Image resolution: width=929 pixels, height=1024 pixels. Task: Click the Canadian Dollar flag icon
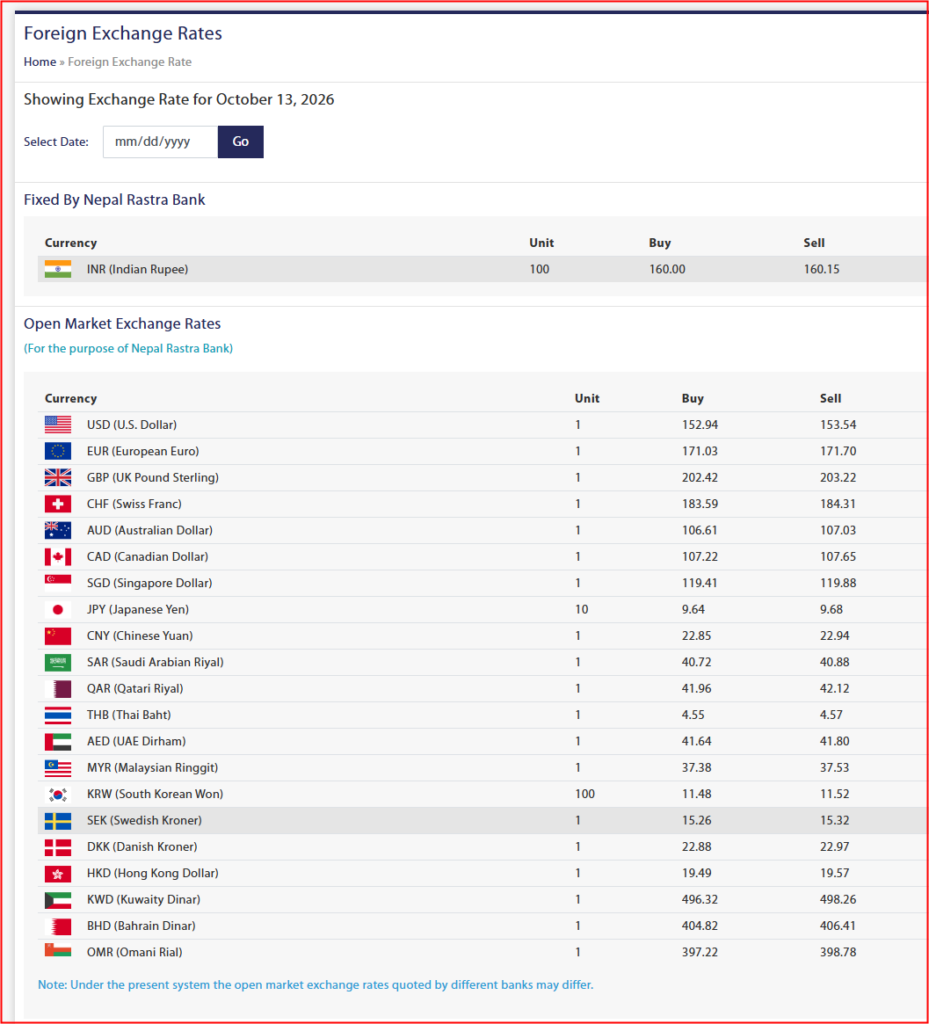(x=57, y=557)
